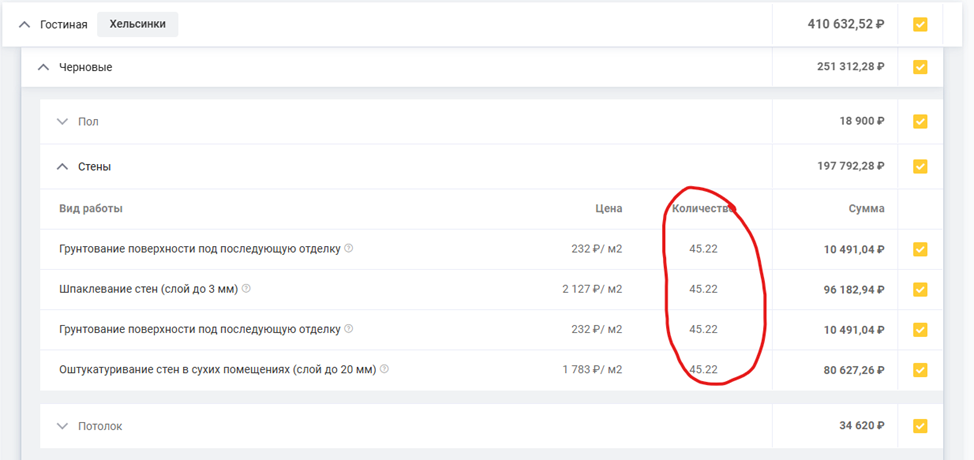Select quantity 45.22 in Шпаклевание стен row
Image resolution: width=974 pixels, height=460 pixels.
point(703,289)
